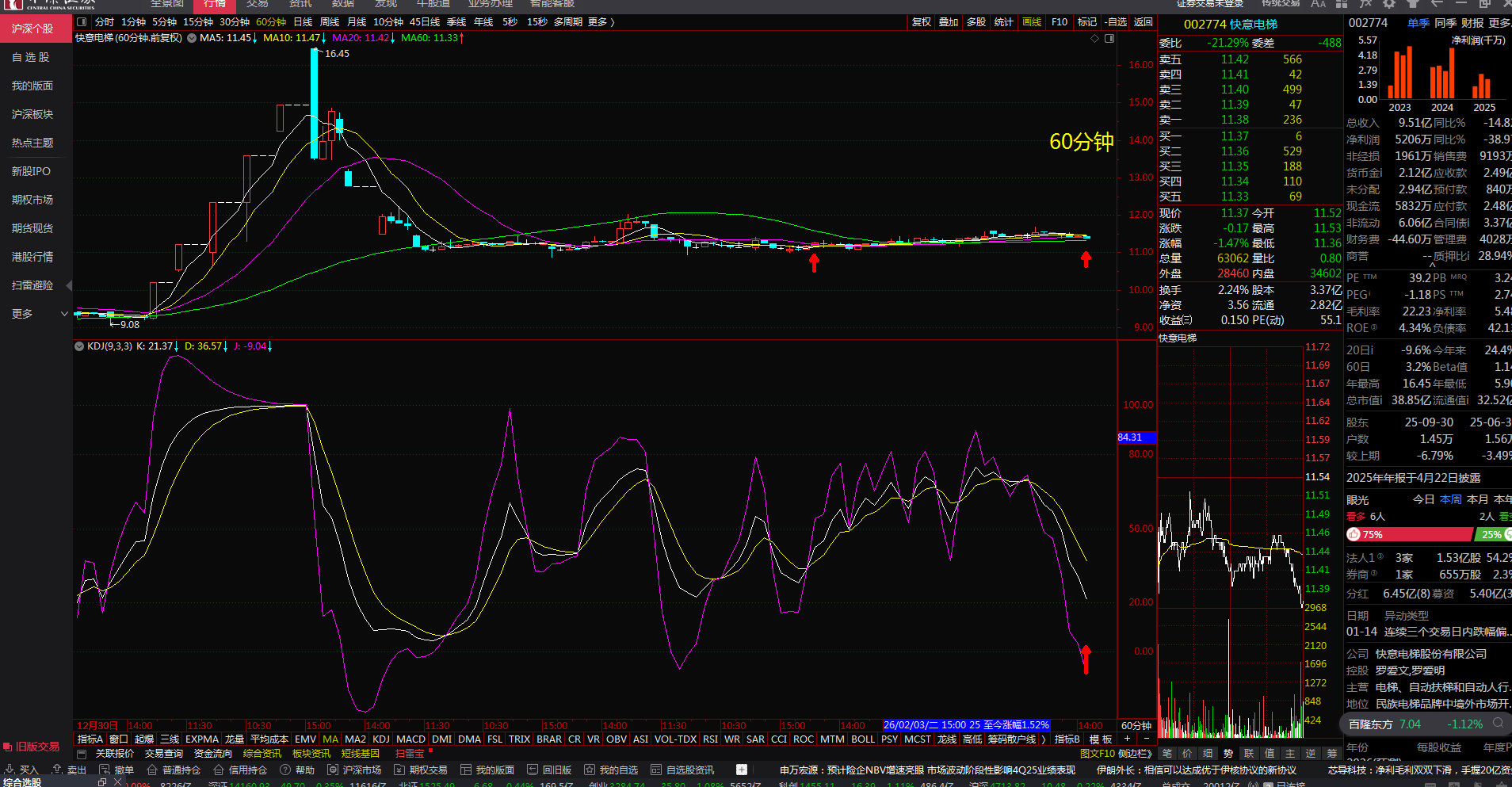Toggle the circle marker next to the KDJ label
Screen dimensions: 1512x787
79,346
